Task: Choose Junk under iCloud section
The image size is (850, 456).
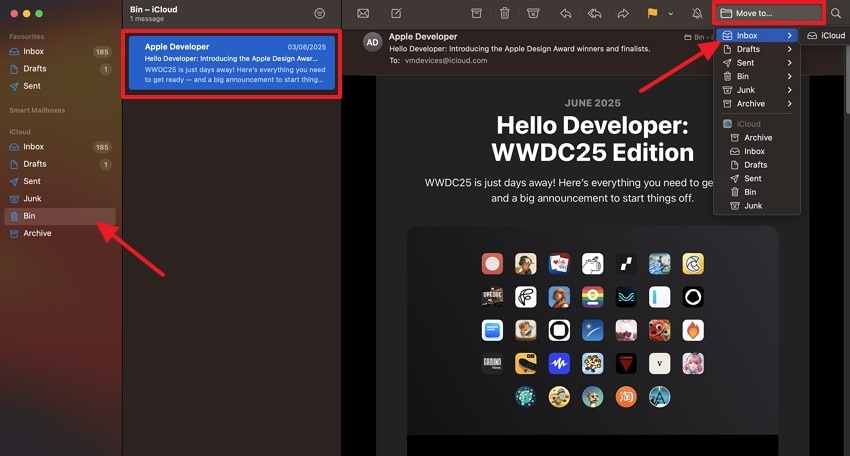Action: click(757, 205)
